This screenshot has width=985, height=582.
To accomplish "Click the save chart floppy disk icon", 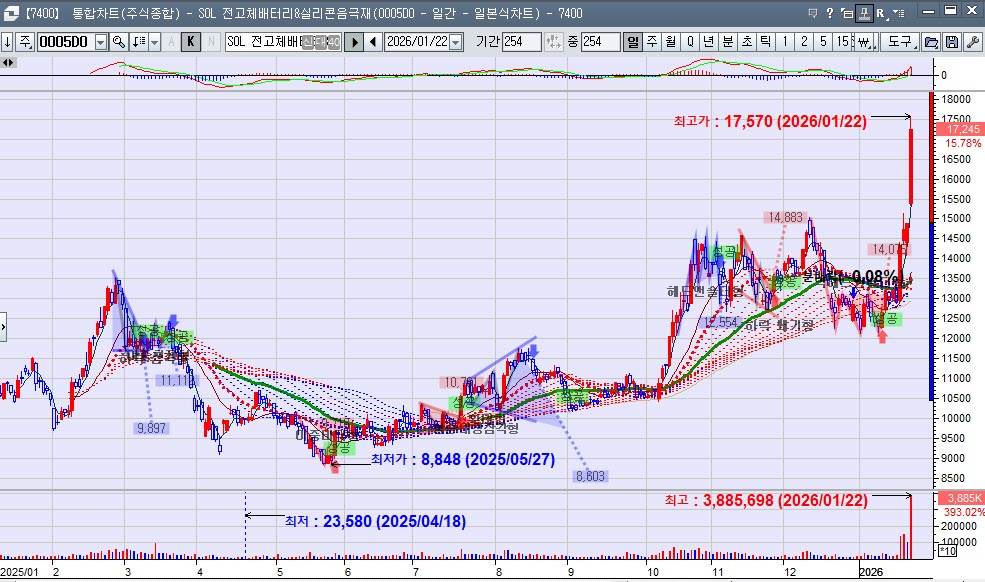I will tap(951, 42).
